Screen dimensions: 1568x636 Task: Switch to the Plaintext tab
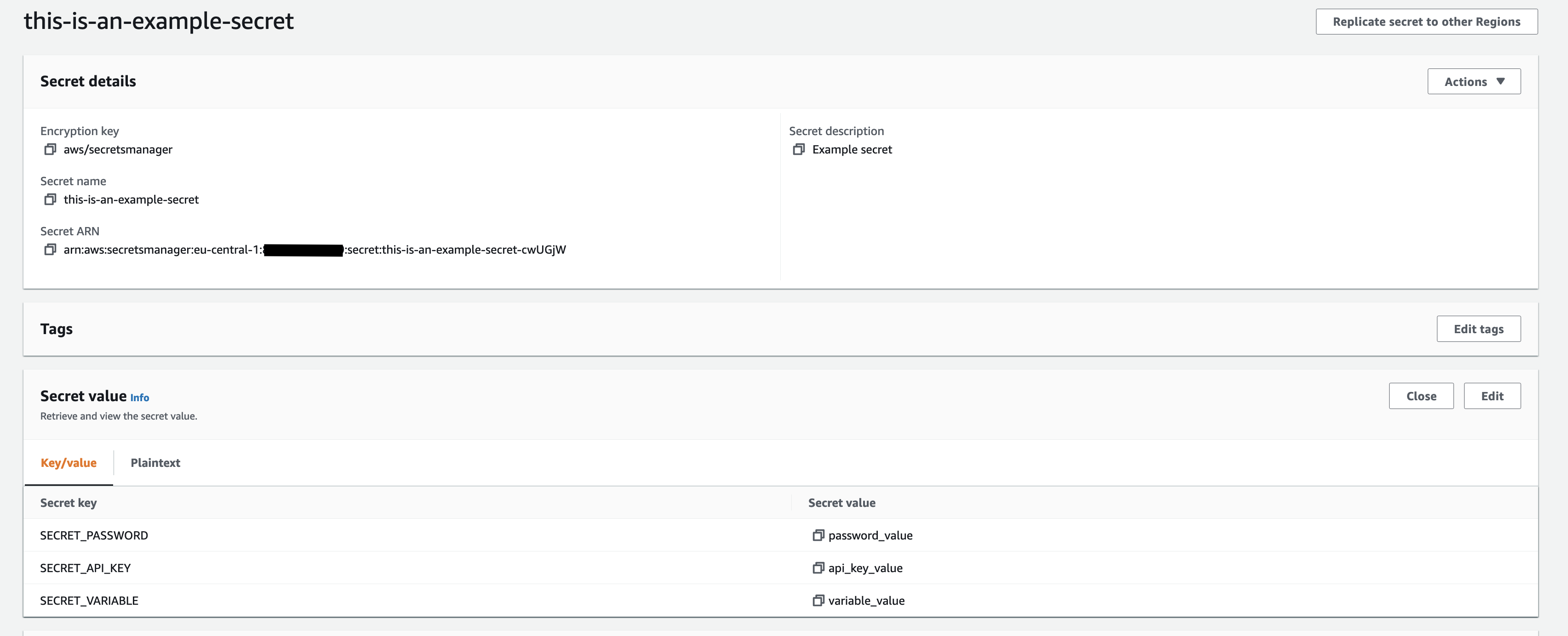tap(155, 463)
